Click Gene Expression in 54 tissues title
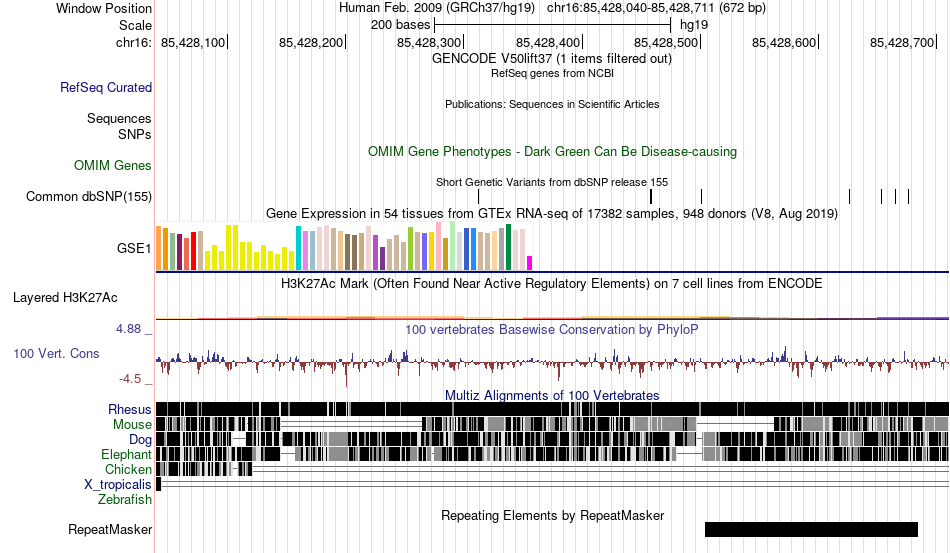The height and width of the screenshot is (553, 950). 552,213
